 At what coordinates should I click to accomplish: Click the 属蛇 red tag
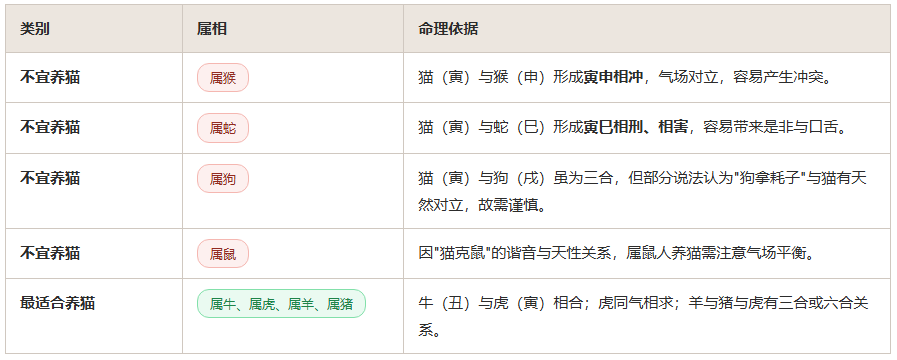tap(223, 128)
